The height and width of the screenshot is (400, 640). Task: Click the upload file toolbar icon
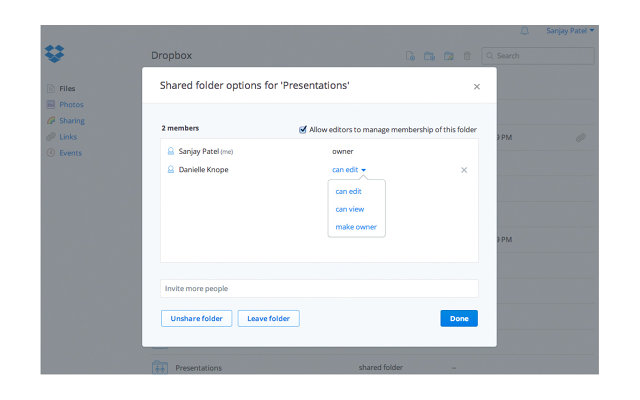click(x=410, y=56)
